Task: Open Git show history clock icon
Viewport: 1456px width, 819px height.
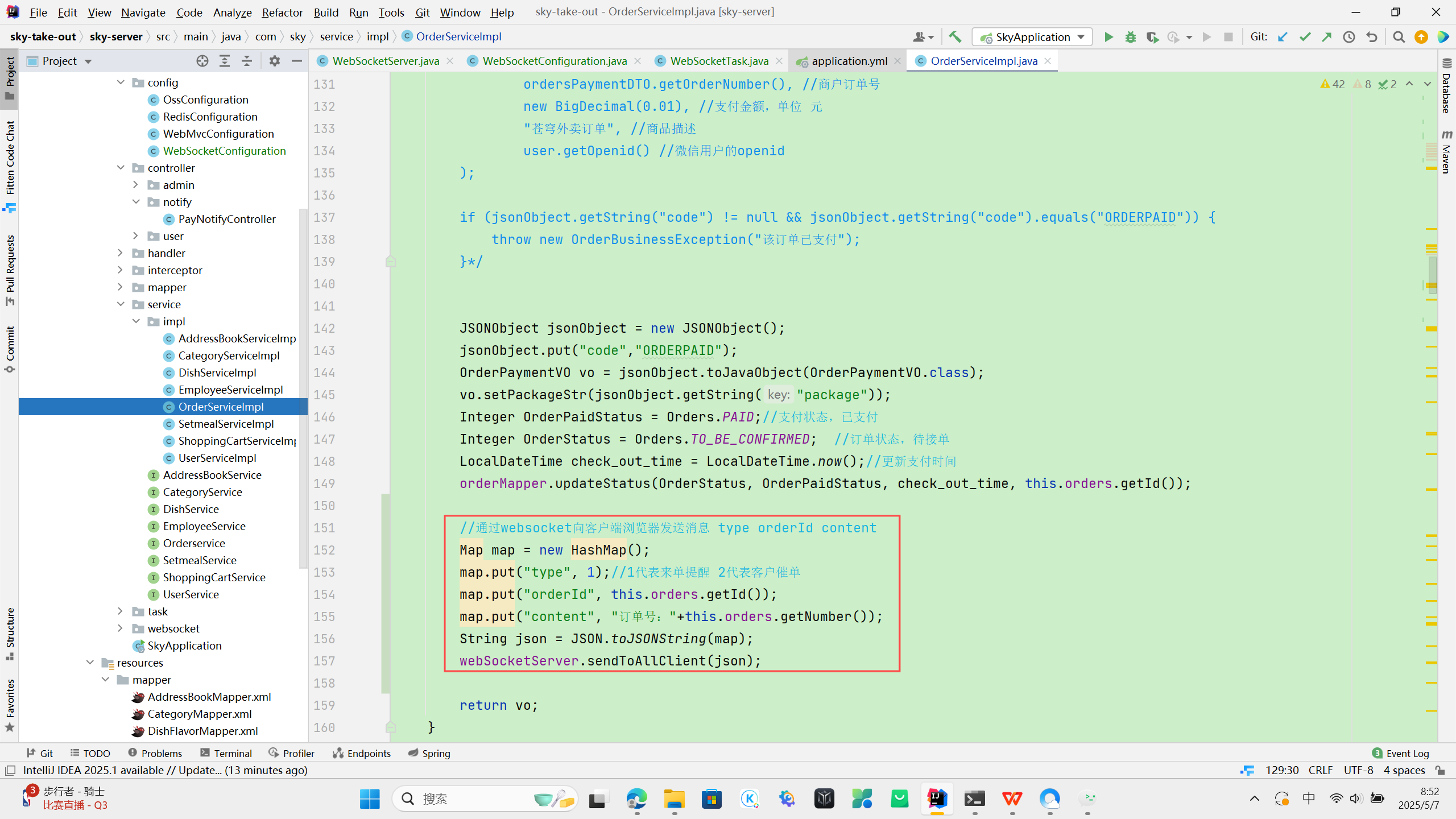Action: pos(1349,37)
